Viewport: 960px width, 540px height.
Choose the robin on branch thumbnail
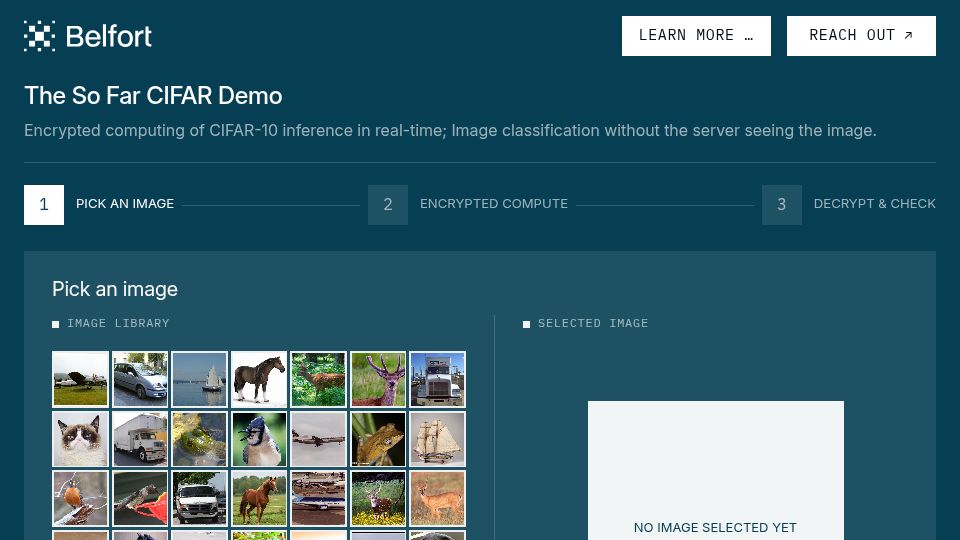tap(80, 498)
